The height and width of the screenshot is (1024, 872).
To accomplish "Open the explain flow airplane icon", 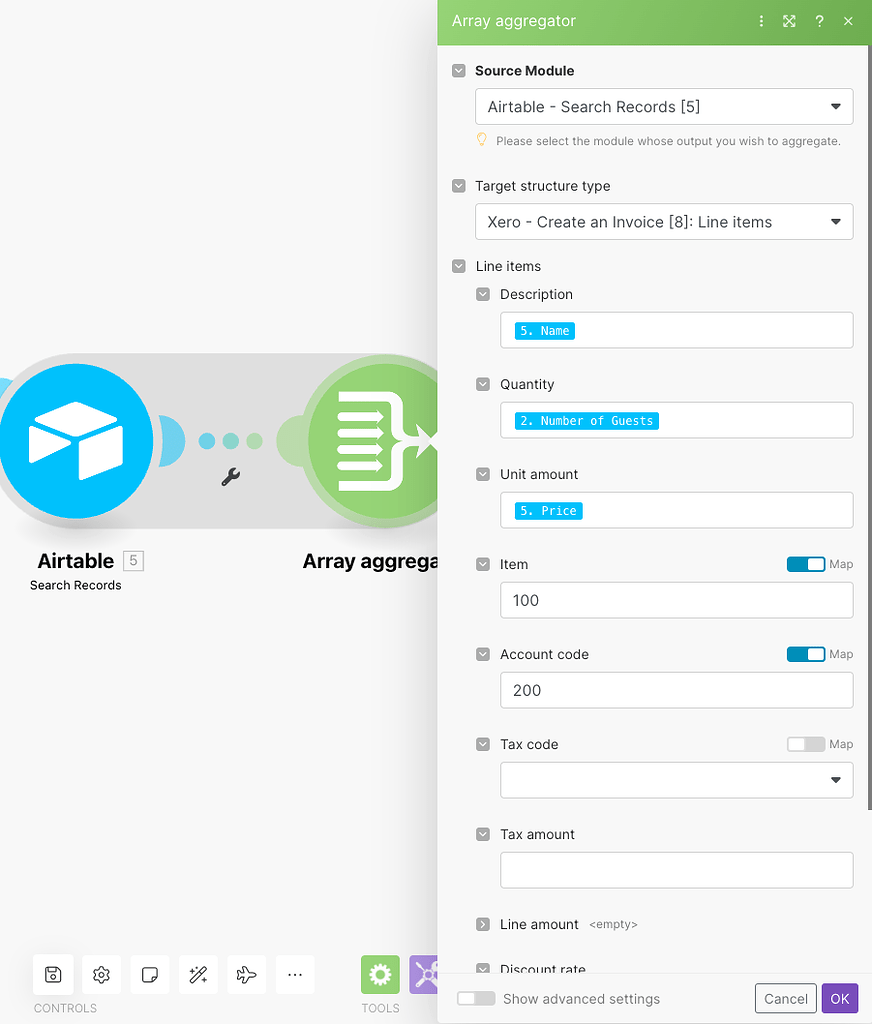I will point(246,975).
